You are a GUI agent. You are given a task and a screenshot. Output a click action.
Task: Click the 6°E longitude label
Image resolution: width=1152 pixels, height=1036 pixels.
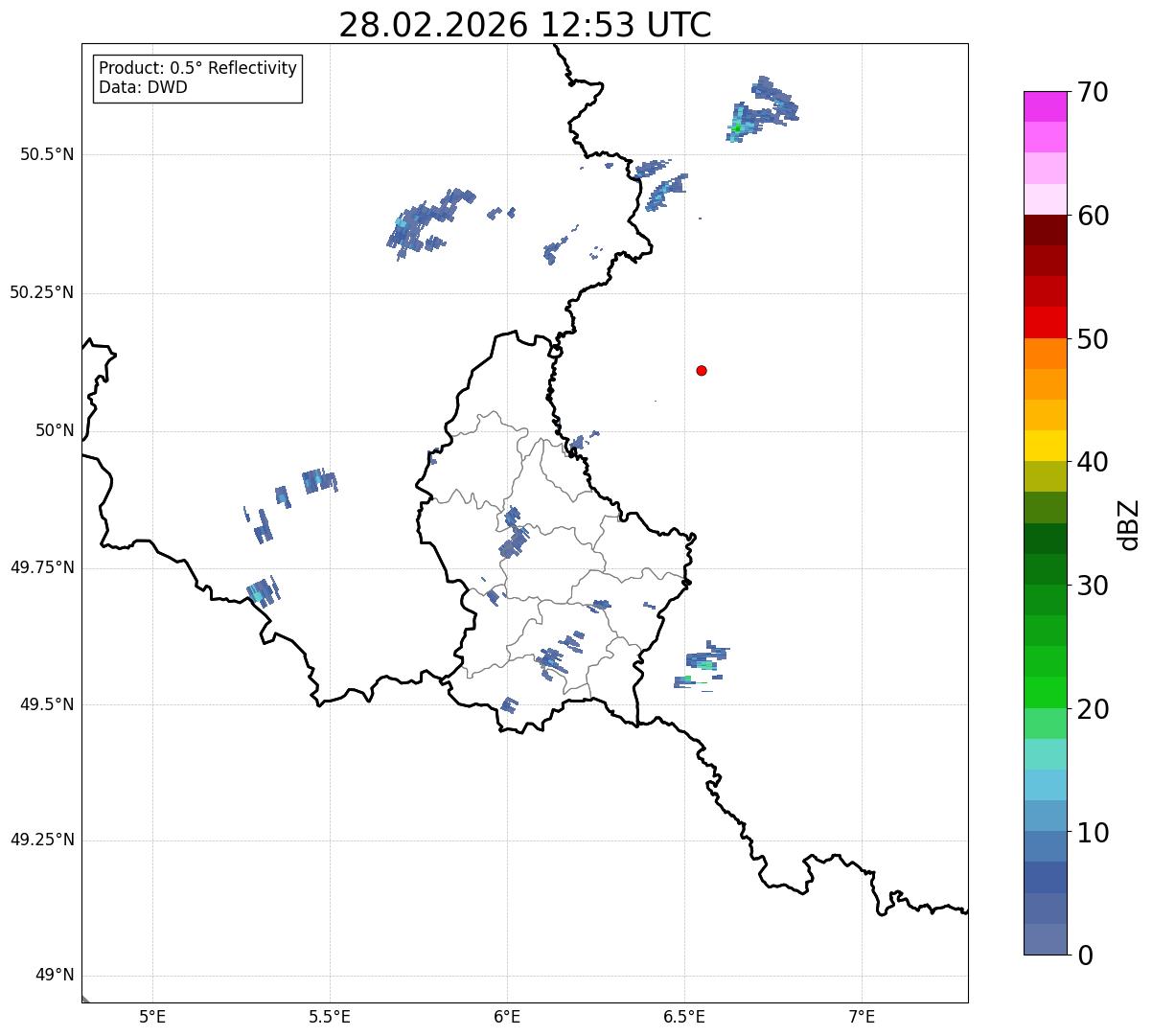point(507,1017)
